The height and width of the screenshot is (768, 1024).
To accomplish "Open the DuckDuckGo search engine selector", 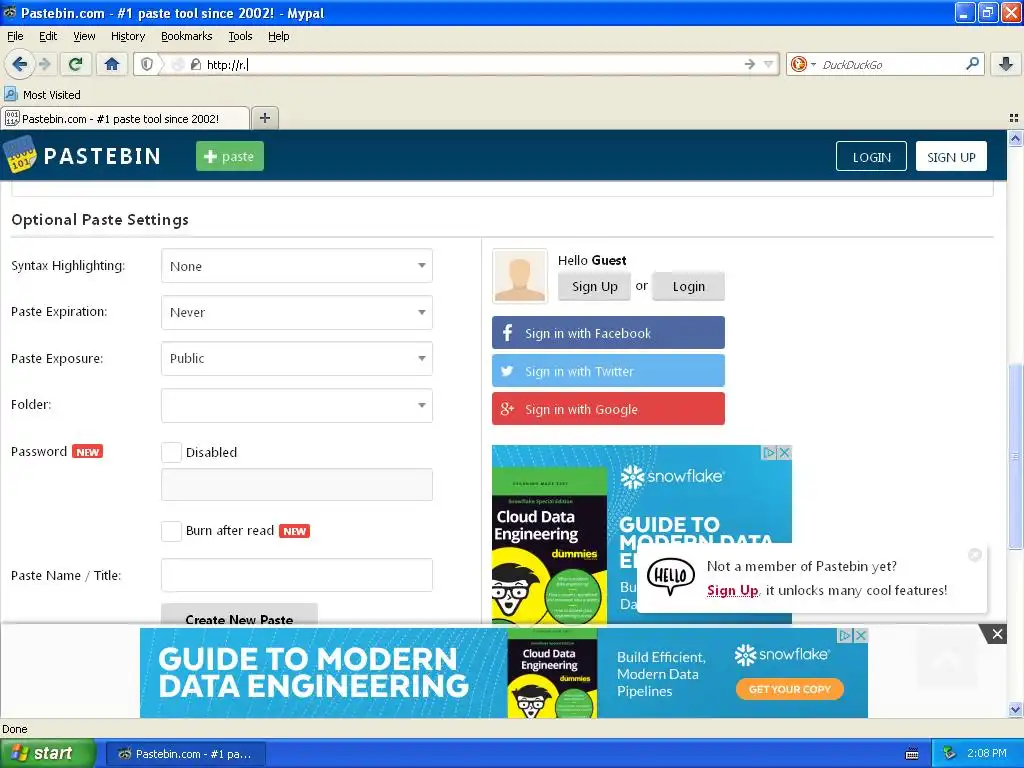I will 803,64.
